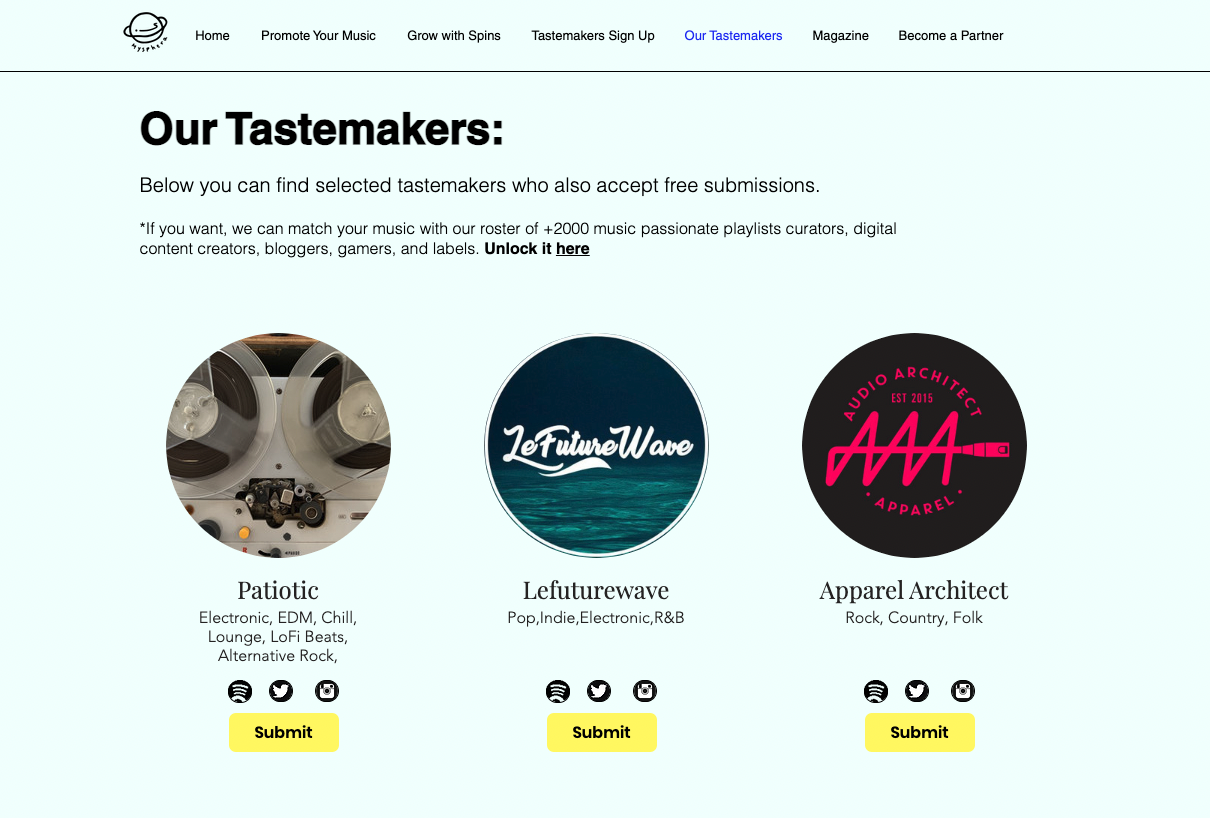The image size is (1210, 818).
Task: Open Patiotic's Instagram icon
Action: [x=327, y=691]
